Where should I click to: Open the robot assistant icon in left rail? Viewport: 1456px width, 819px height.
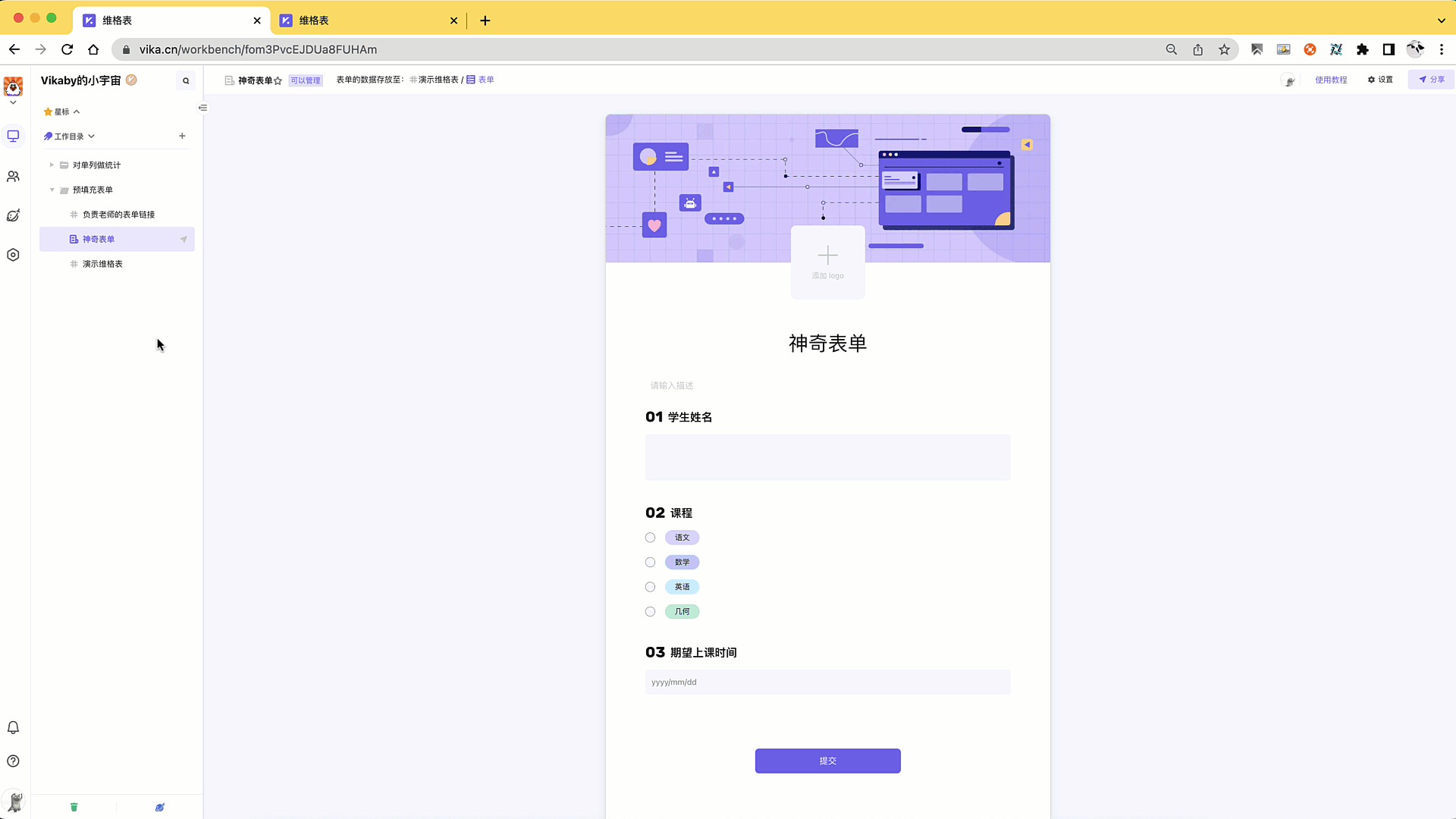(13, 215)
